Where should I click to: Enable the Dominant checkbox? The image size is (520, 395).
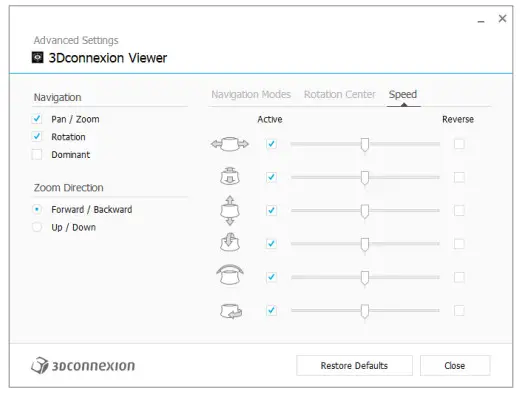click(x=37, y=155)
